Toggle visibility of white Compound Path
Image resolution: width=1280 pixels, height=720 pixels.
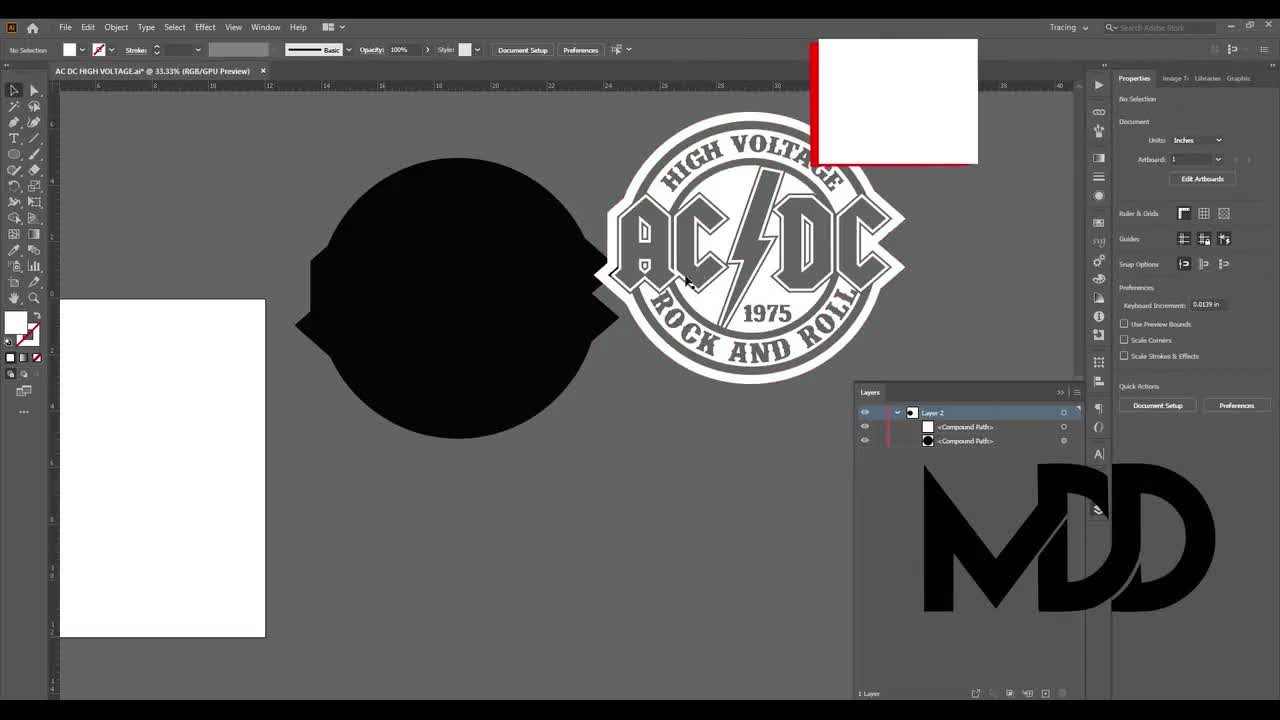pos(865,427)
